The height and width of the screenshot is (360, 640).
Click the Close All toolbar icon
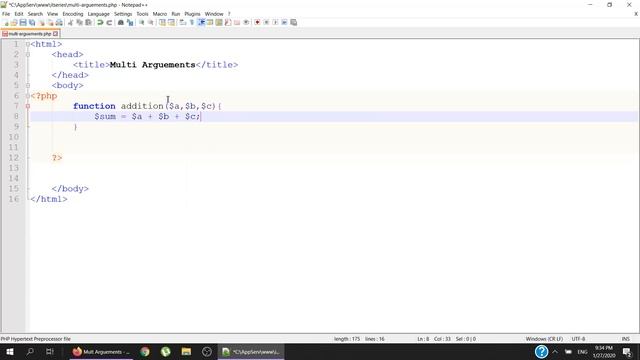point(50,22)
